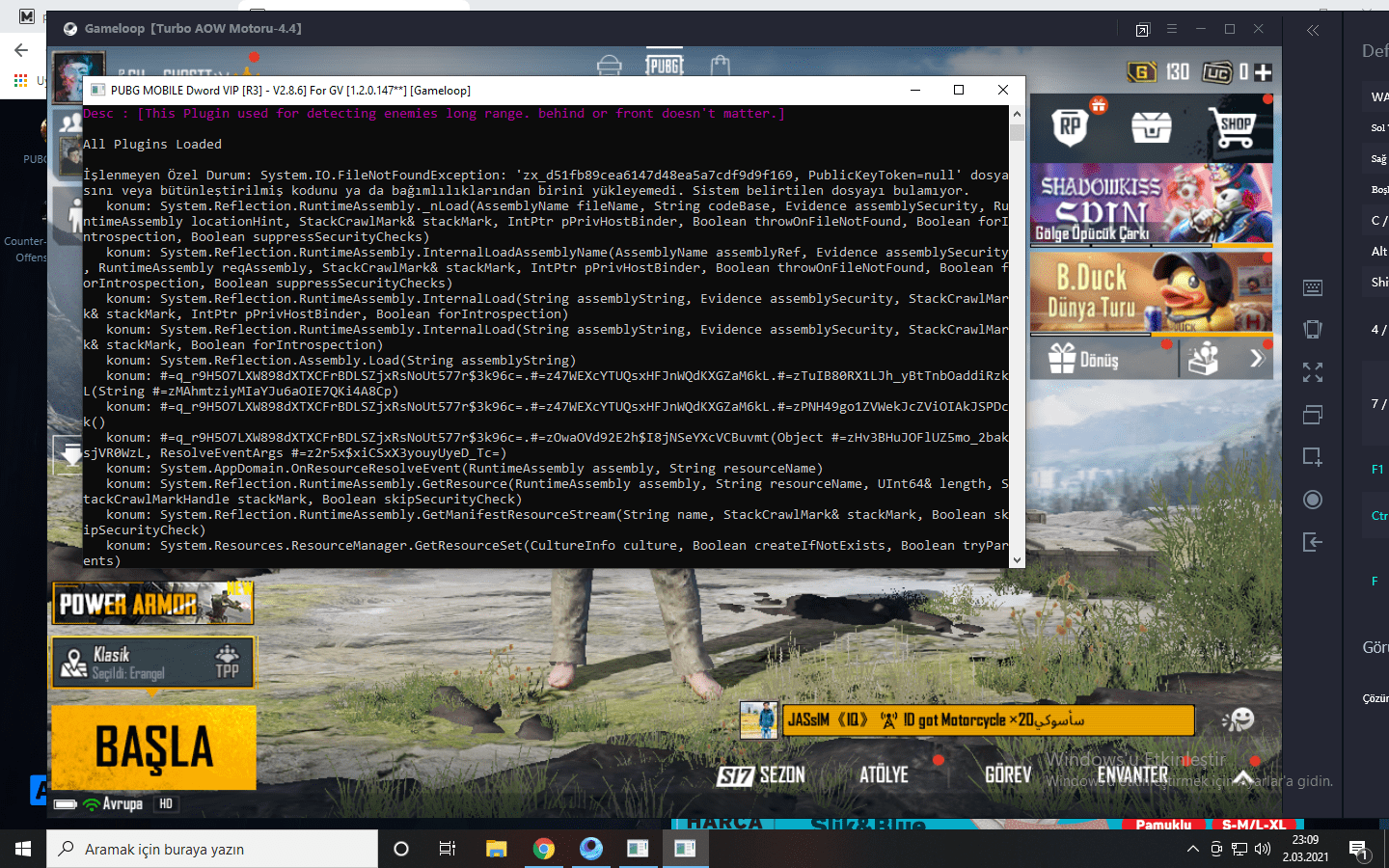Open the emote smiley icon
This screenshot has width=1389, height=868.
(1238, 719)
